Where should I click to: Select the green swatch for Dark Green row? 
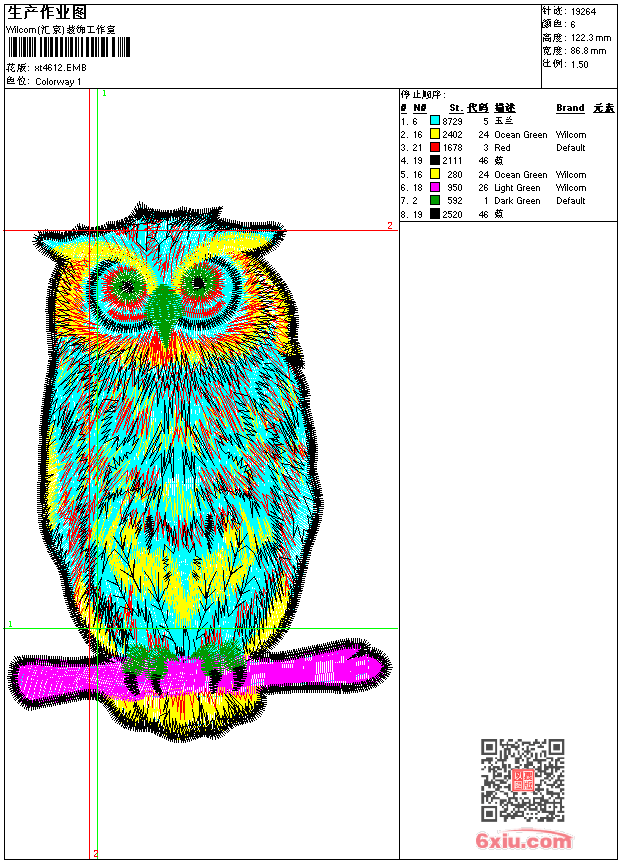pos(435,200)
